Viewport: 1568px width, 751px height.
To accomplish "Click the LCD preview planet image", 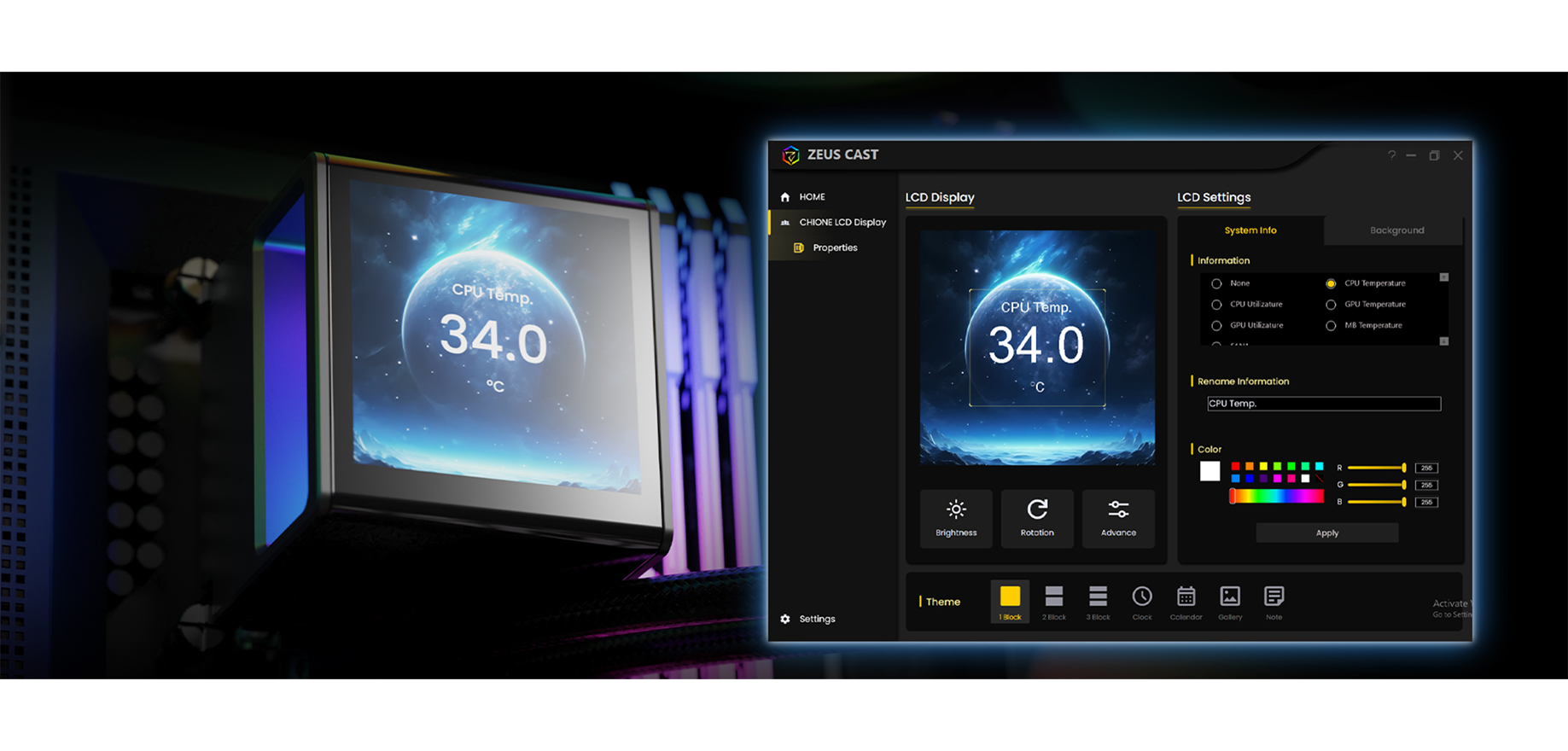I will pos(1037,347).
